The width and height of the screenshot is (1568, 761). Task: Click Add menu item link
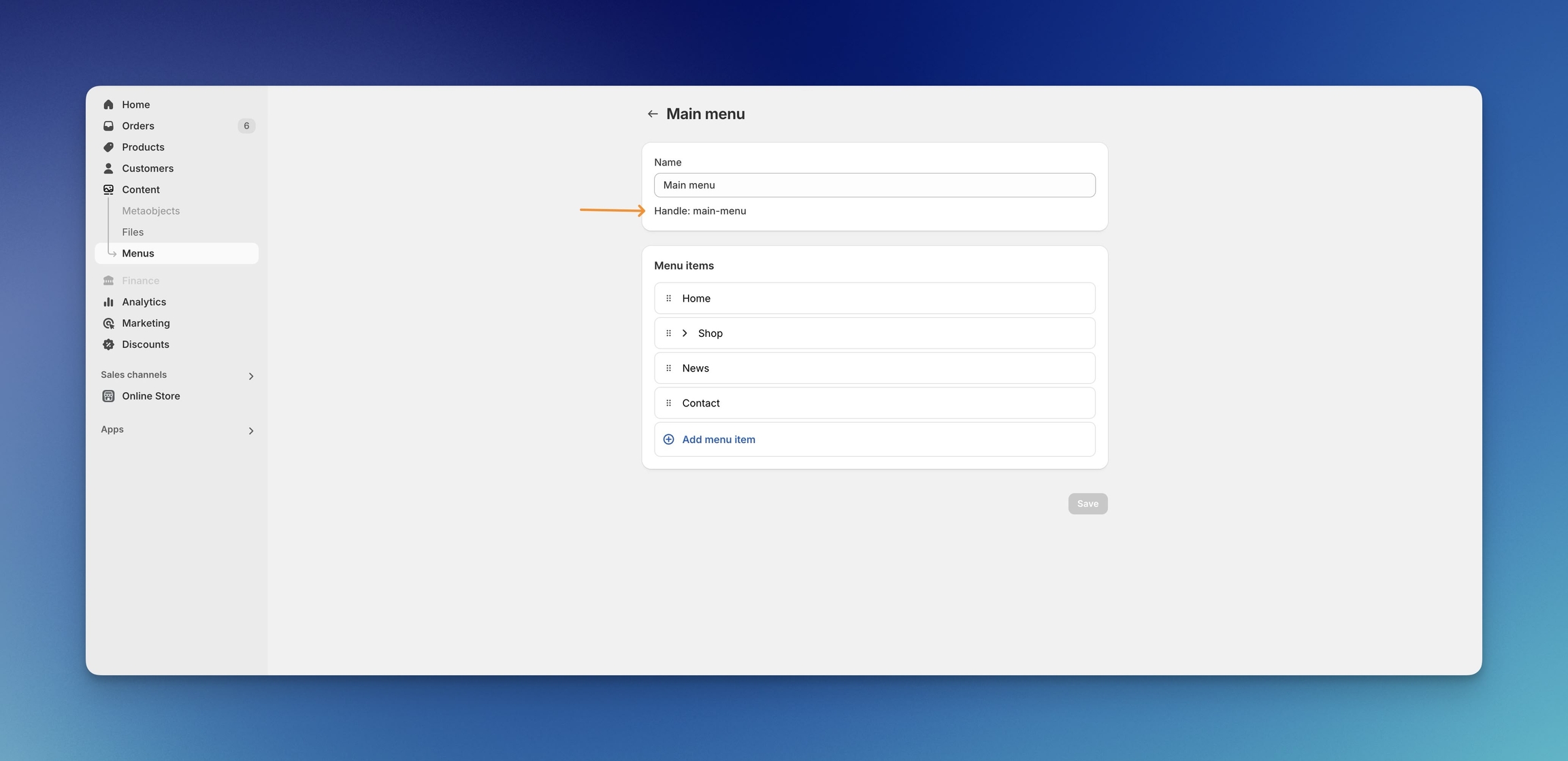[x=718, y=440]
